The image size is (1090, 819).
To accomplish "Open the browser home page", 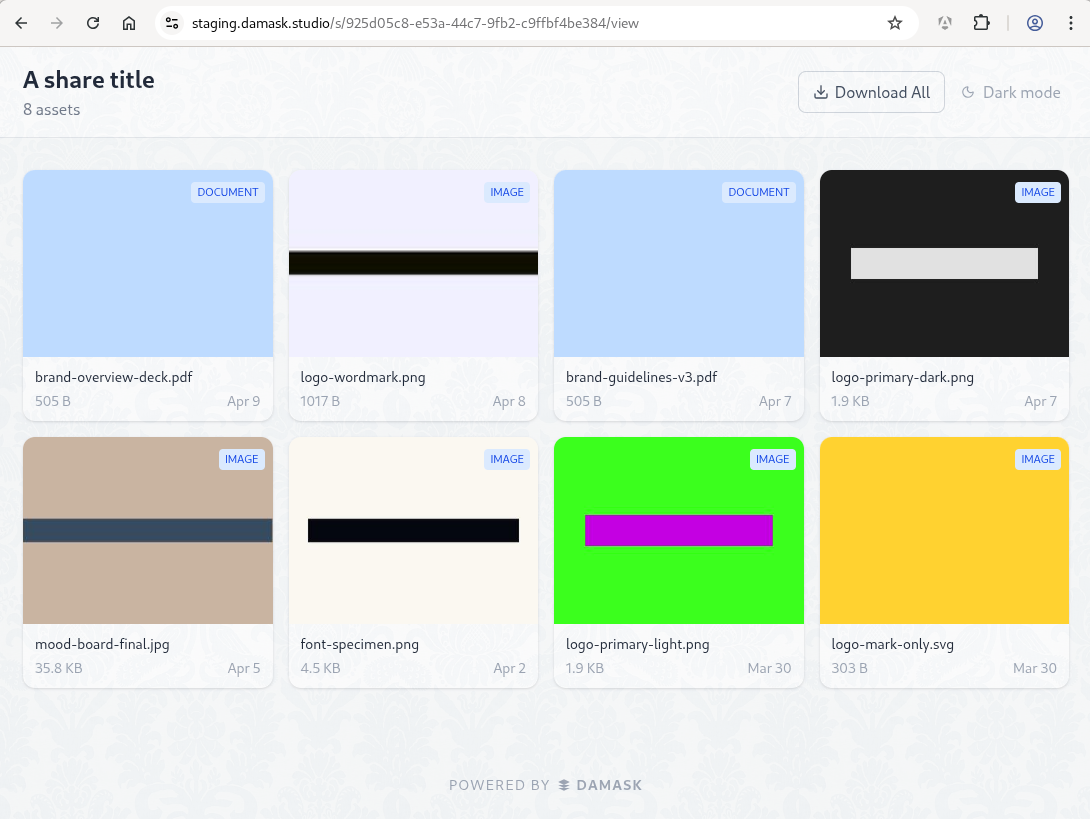I will (129, 23).
